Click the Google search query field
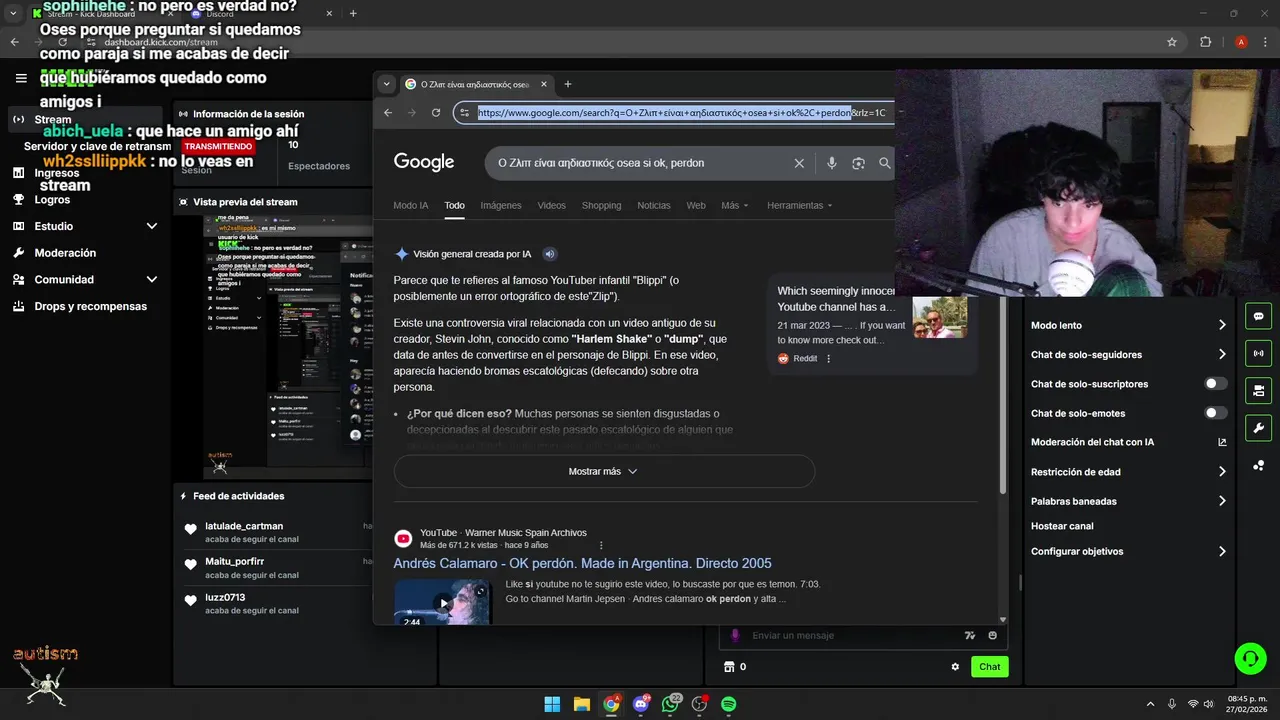 (640, 163)
